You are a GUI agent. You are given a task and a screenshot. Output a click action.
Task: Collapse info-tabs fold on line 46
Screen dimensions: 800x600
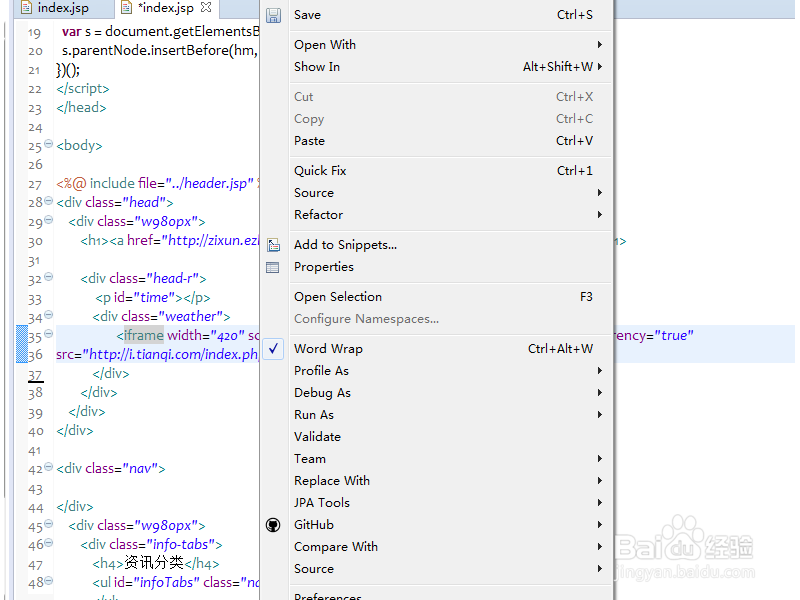pos(48,543)
